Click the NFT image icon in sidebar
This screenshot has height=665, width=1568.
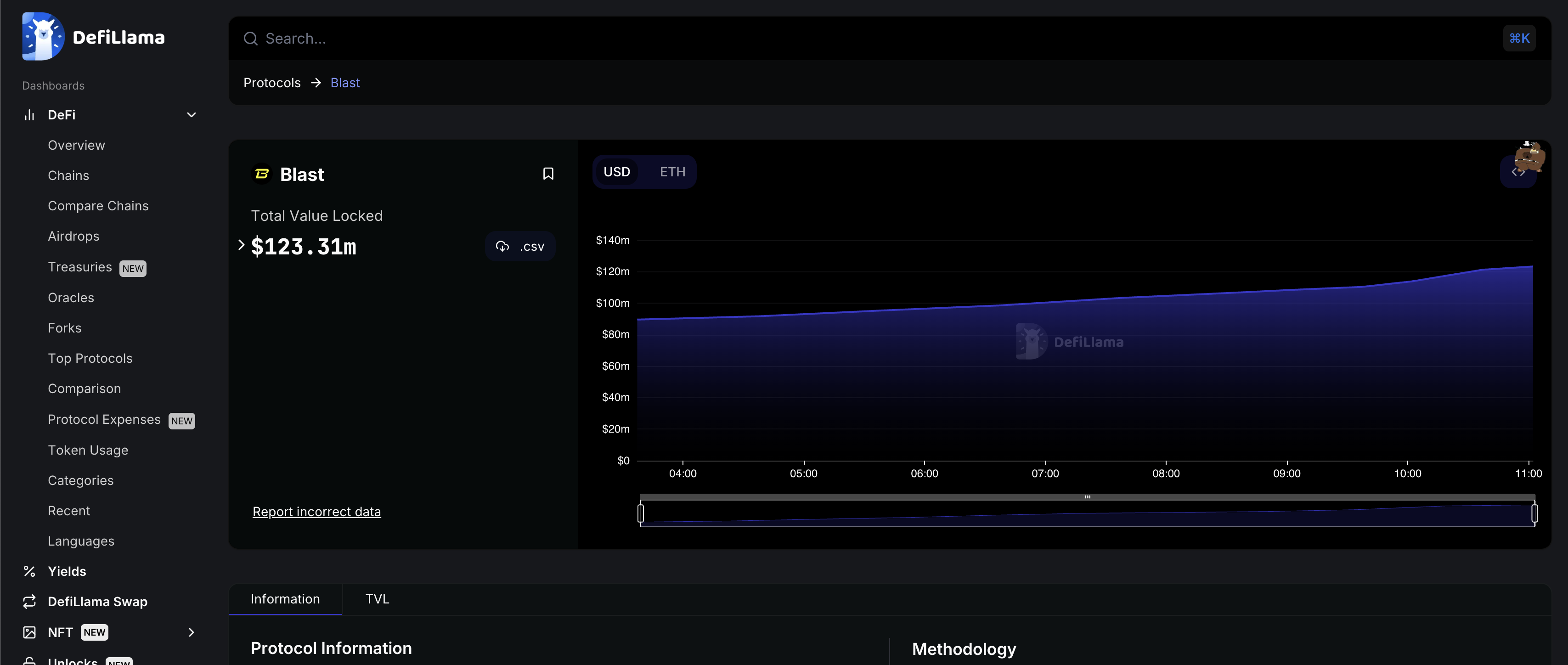[29, 632]
